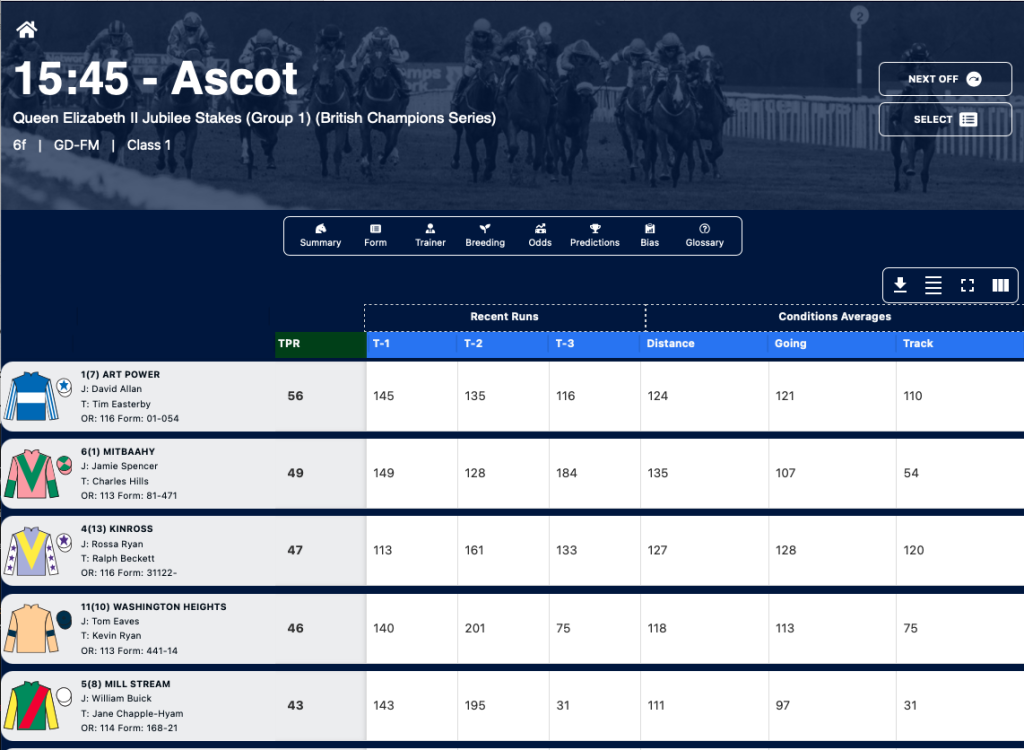View the Bias section
The image size is (1024, 750).
(650, 236)
